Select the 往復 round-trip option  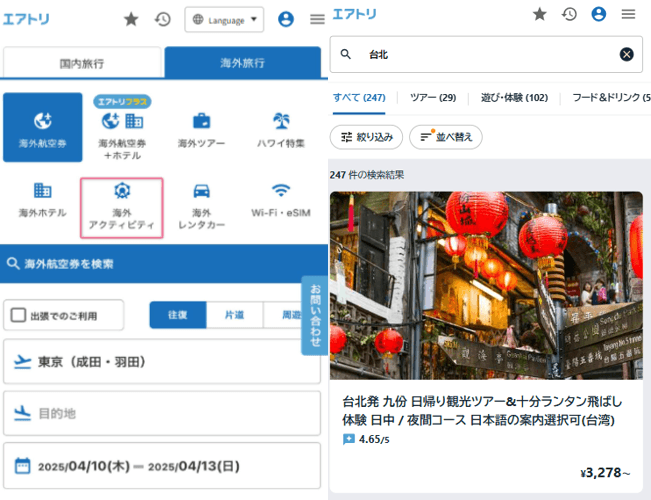point(178,315)
